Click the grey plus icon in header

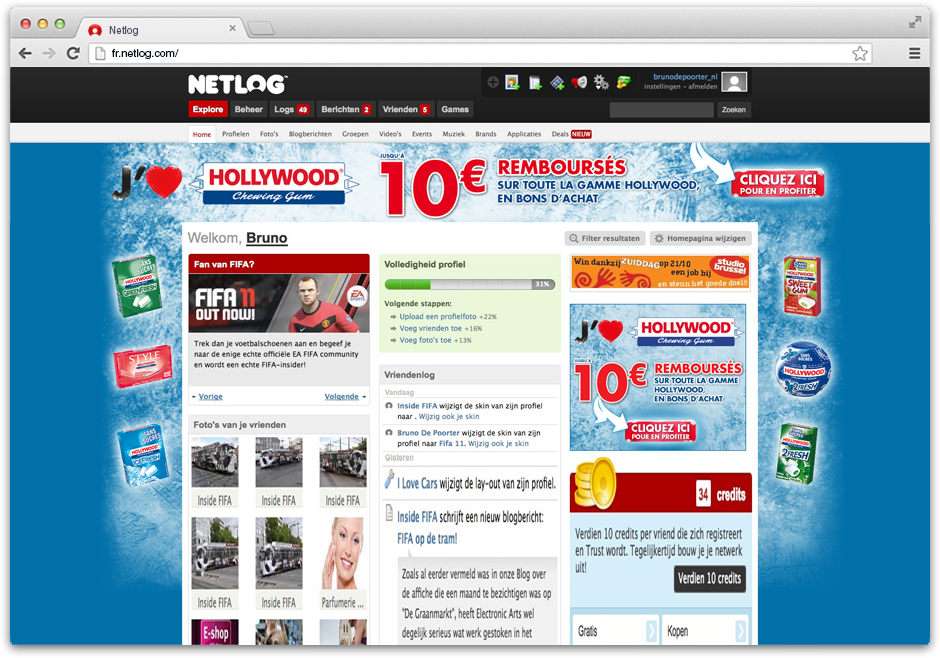492,83
